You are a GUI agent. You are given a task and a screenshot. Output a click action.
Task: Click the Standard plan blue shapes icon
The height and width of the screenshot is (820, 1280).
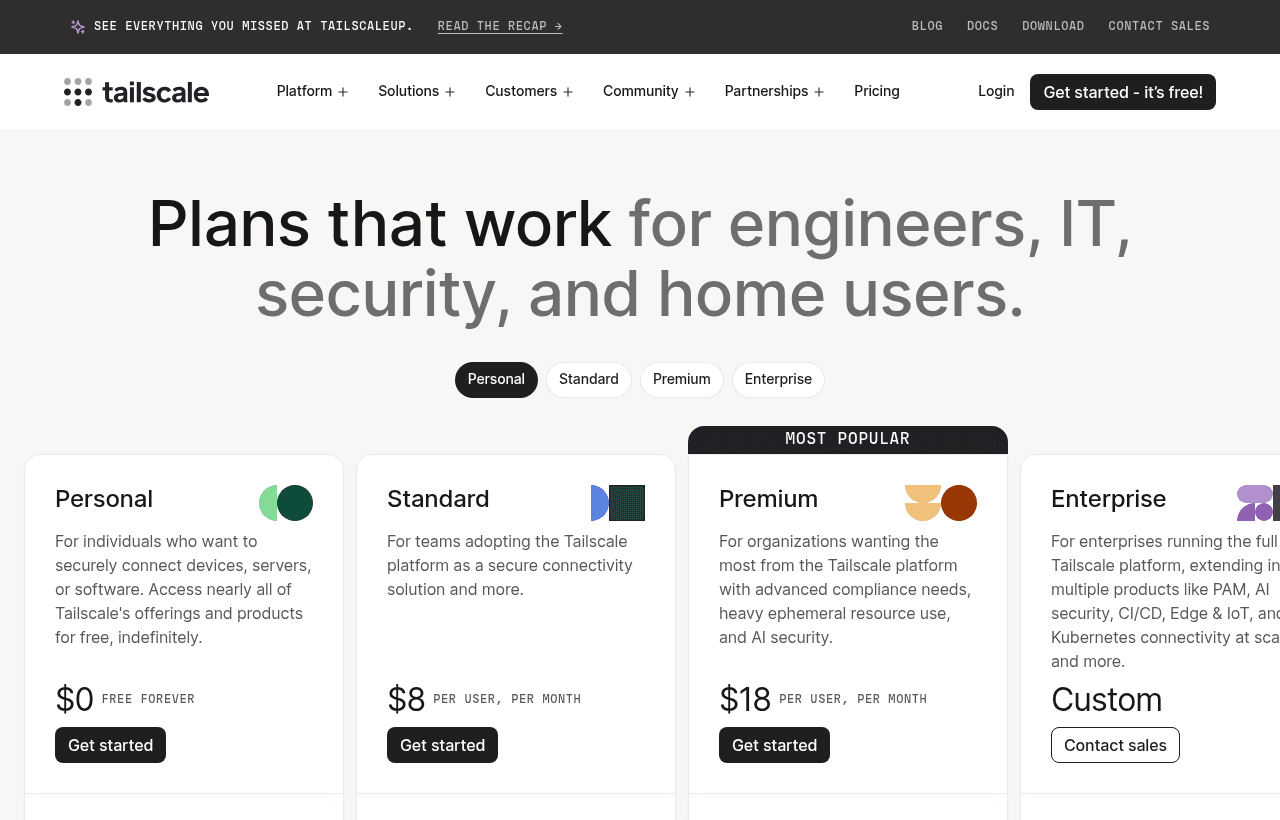pos(618,503)
